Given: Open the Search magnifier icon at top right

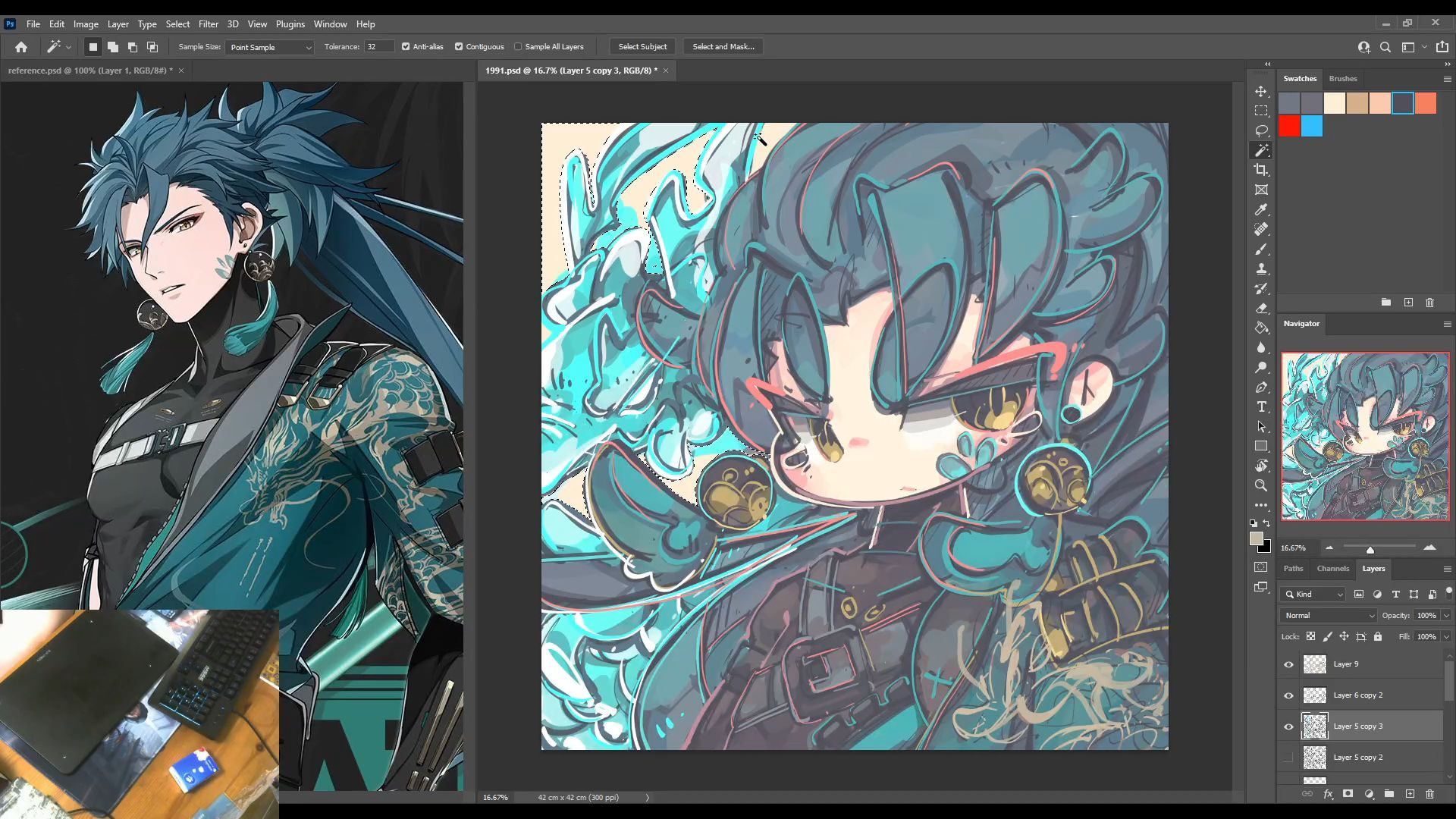Looking at the screenshot, I should 1385,47.
